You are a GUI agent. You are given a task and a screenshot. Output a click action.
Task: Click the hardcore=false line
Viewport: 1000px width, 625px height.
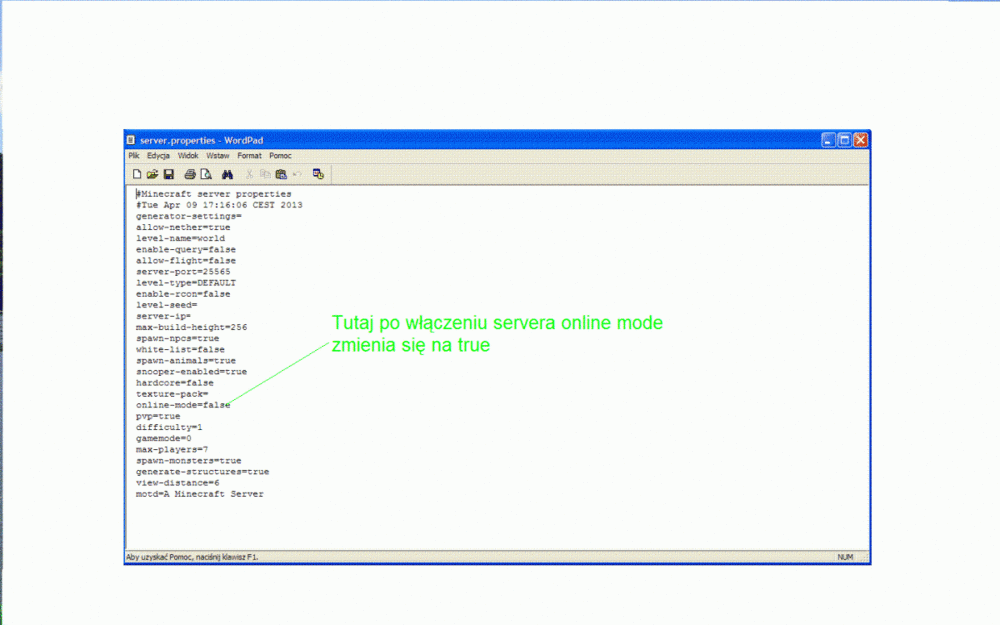[175, 383]
